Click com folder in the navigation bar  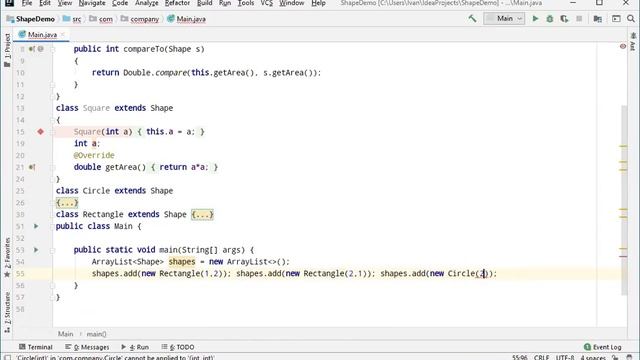(101, 19)
